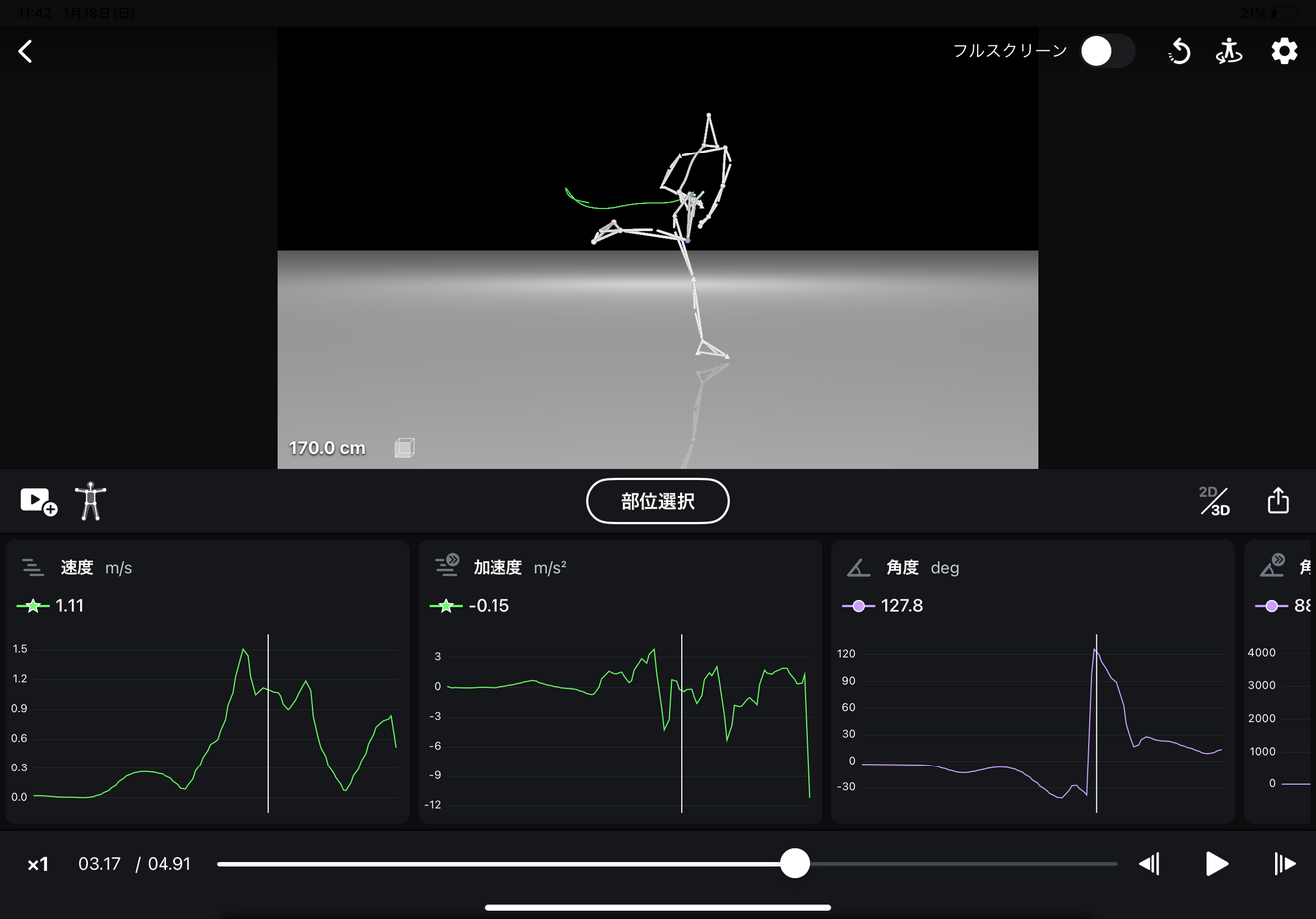Toggle the フルスクリーン switch

1107,51
